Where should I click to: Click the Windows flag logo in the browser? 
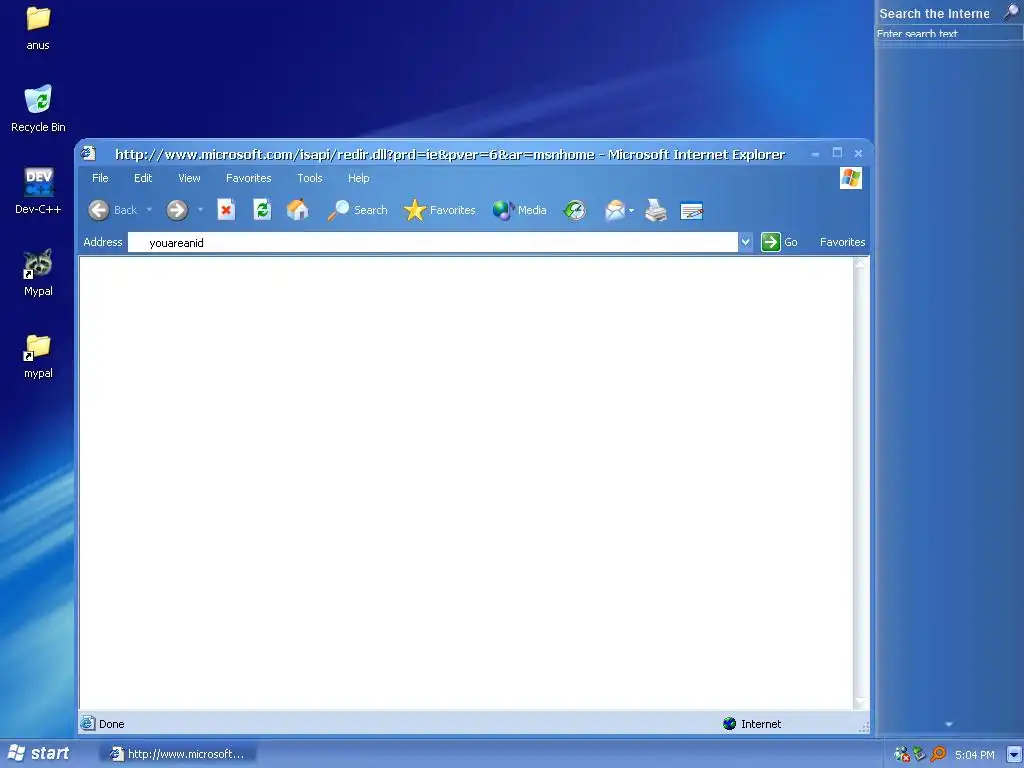[x=851, y=178]
